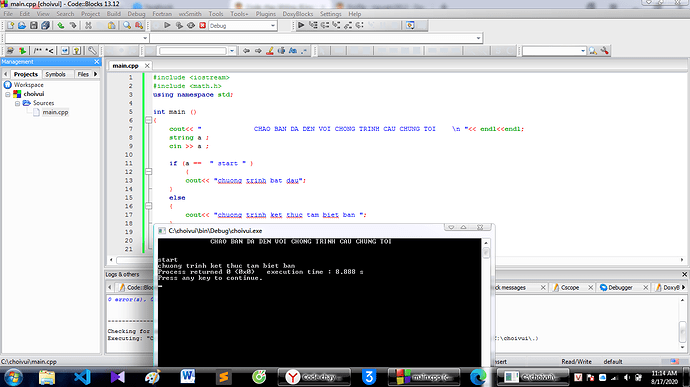This screenshot has width=690, height=387.
Task: Click the Paste clipboard icon
Action: pos(112,26)
